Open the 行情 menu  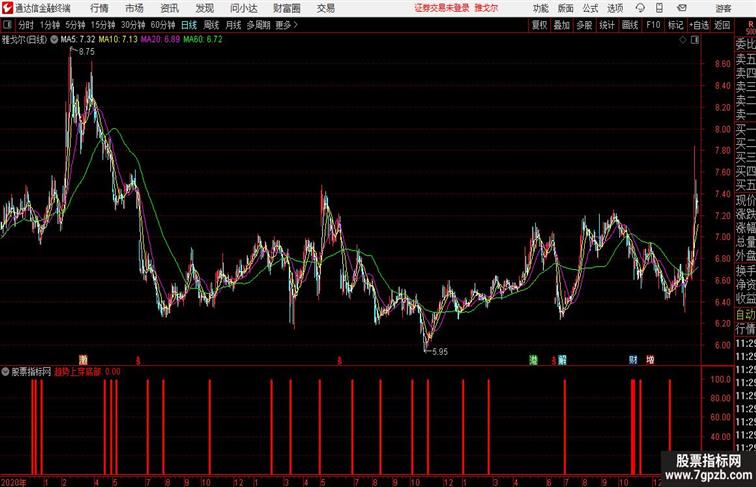(99, 8)
